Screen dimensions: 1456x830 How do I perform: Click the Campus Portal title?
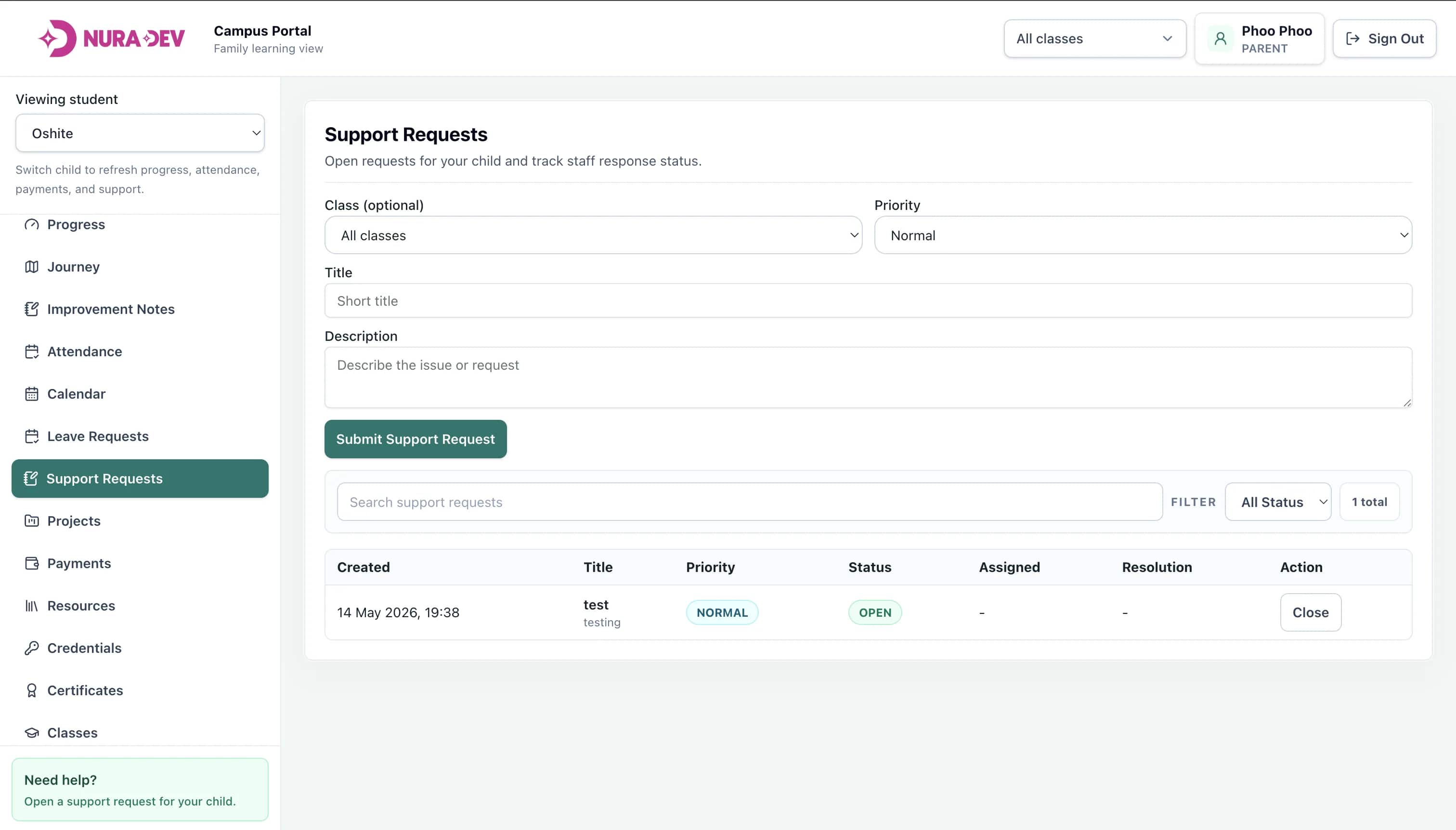tap(262, 31)
